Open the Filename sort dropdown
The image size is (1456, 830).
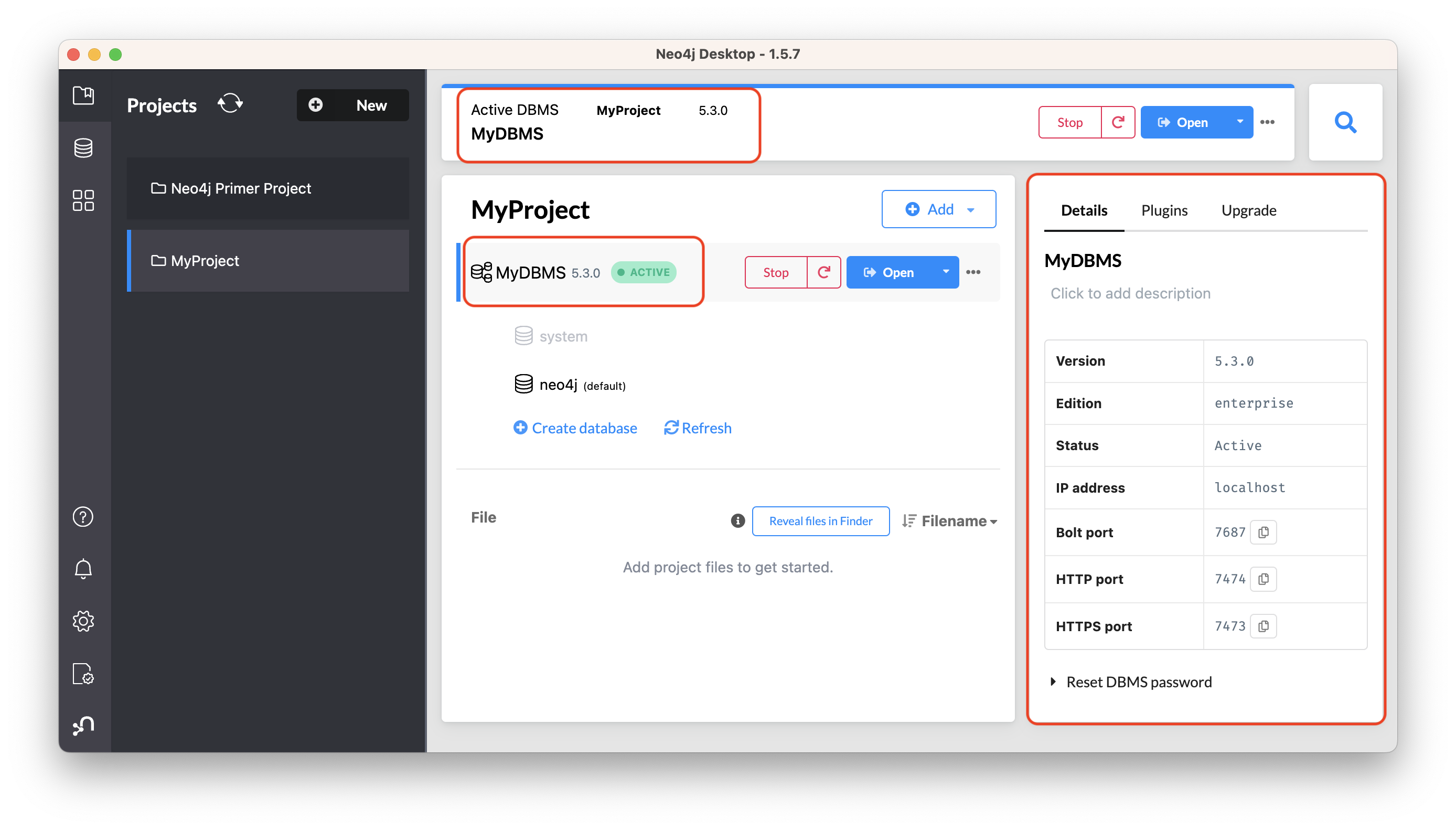[x=949, y=520]
